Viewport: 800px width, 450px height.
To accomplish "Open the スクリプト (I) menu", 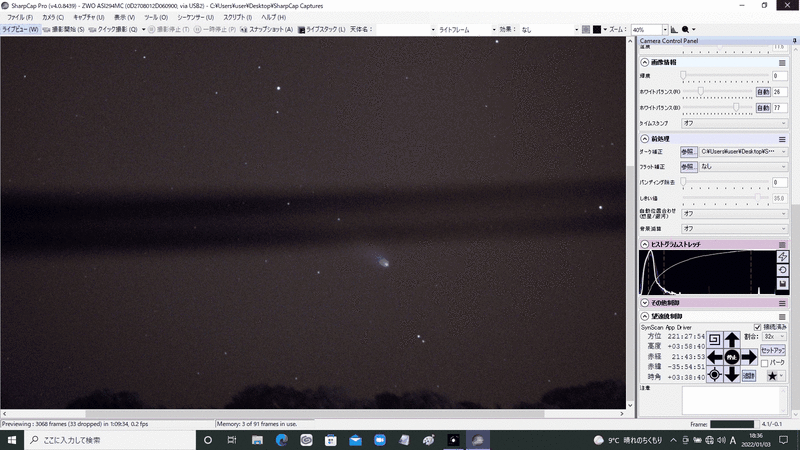I will (x=237, y=17).
